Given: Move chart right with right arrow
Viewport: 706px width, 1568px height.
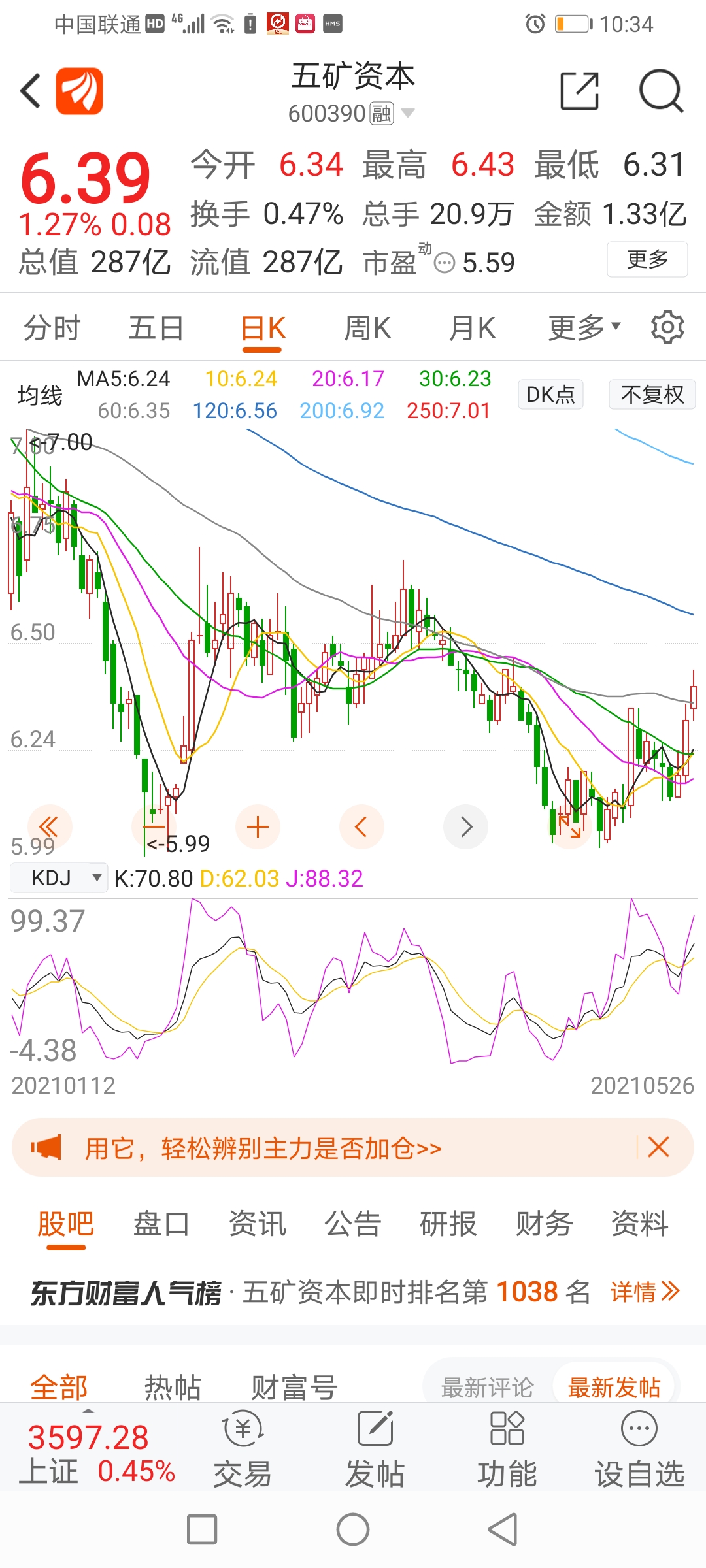Looking at the screenshot, I should point(465,826).
